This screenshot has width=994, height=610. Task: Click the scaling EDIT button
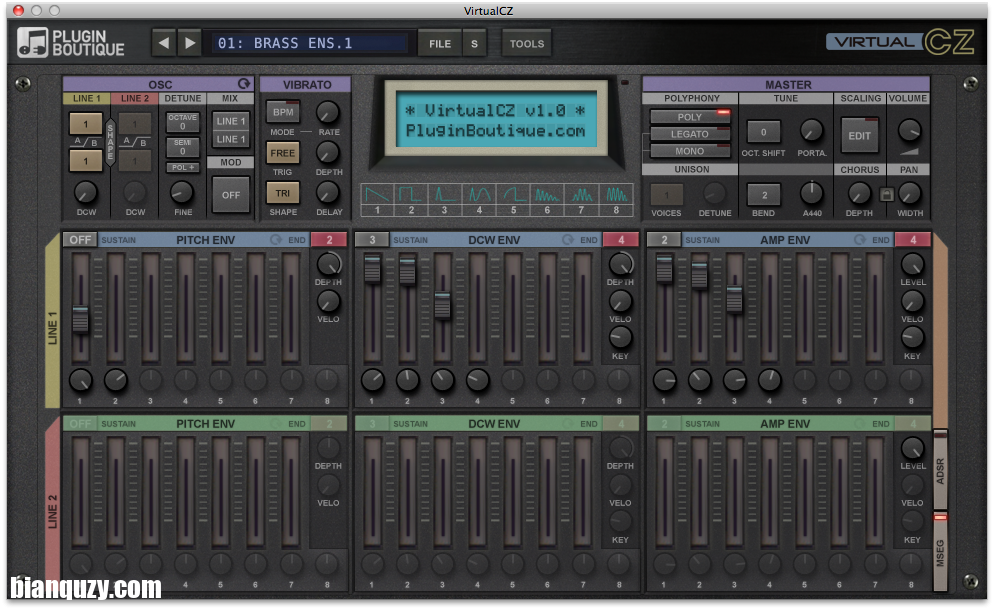[860, 136]
